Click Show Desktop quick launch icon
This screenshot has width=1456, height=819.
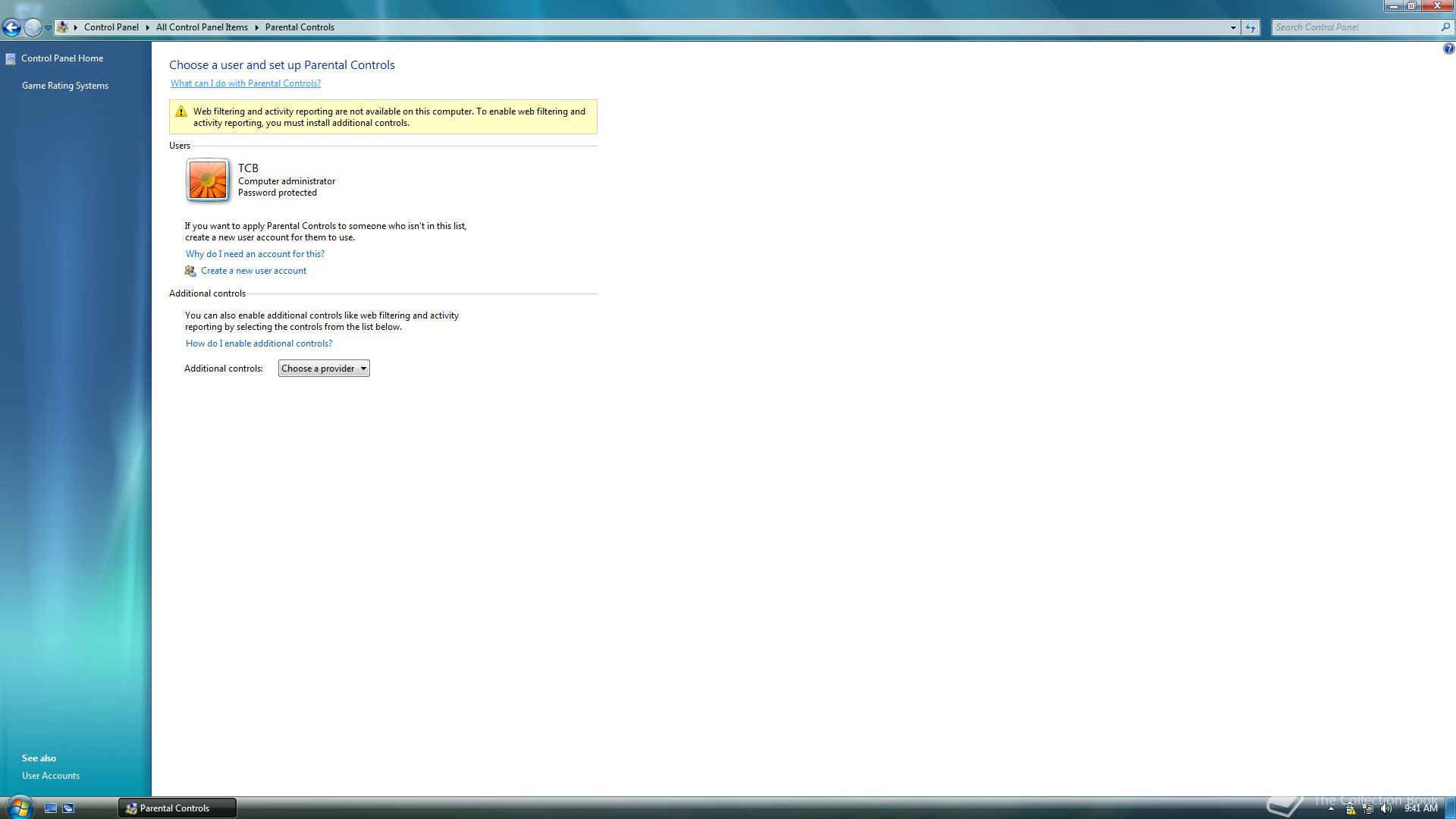pyautogui.click(x=51, y=808)
